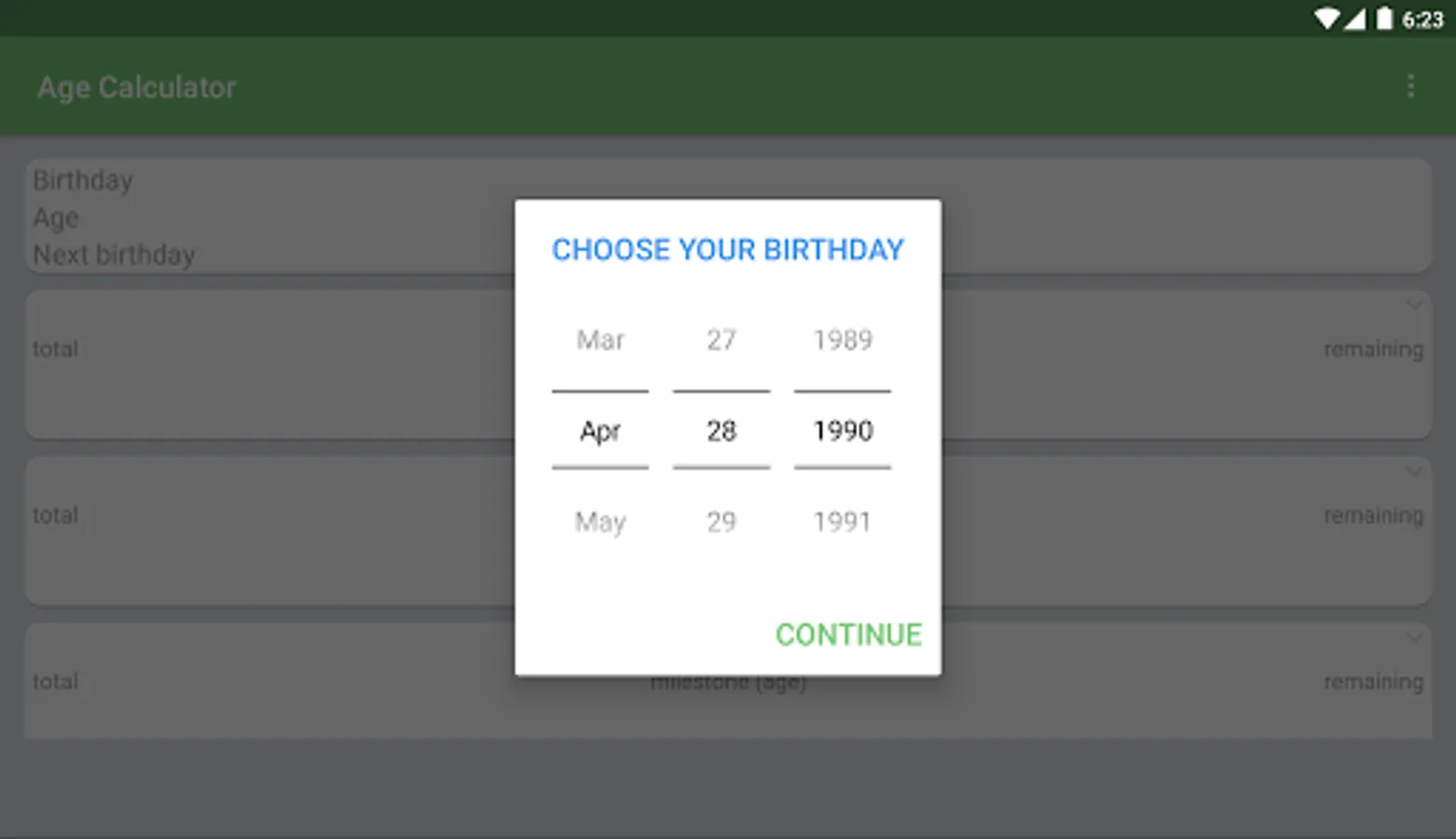This screenshot has width=1456, height=839.
Task: Tap the selected day 28 field
Action: pyautogui.click(x=721, y=431)
